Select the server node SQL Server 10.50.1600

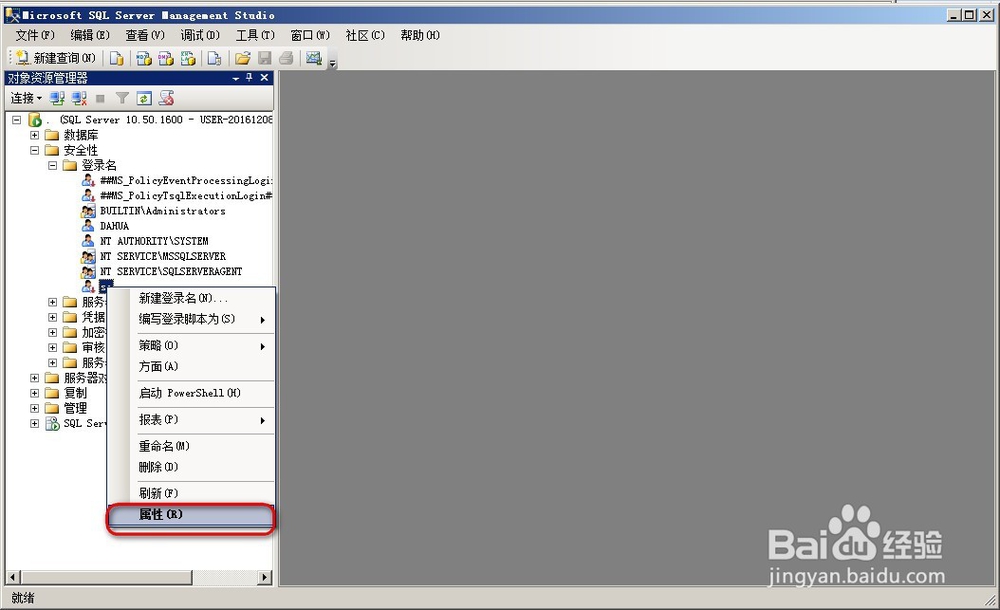click(x=159, y=119)
